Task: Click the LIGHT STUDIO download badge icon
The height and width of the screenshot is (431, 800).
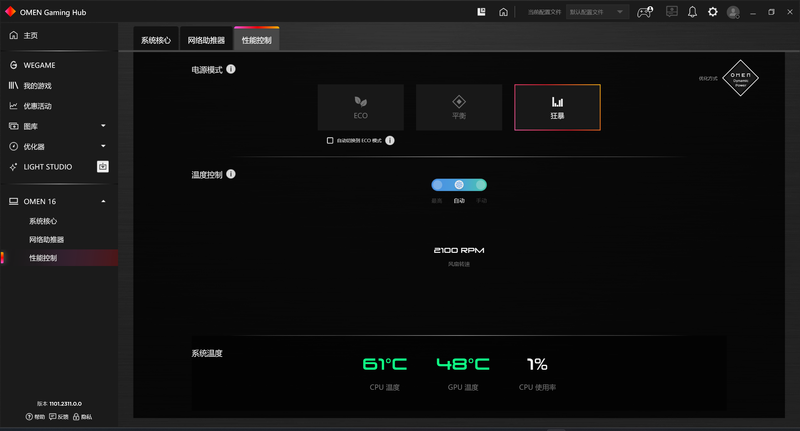Action: tap(102, 166)
